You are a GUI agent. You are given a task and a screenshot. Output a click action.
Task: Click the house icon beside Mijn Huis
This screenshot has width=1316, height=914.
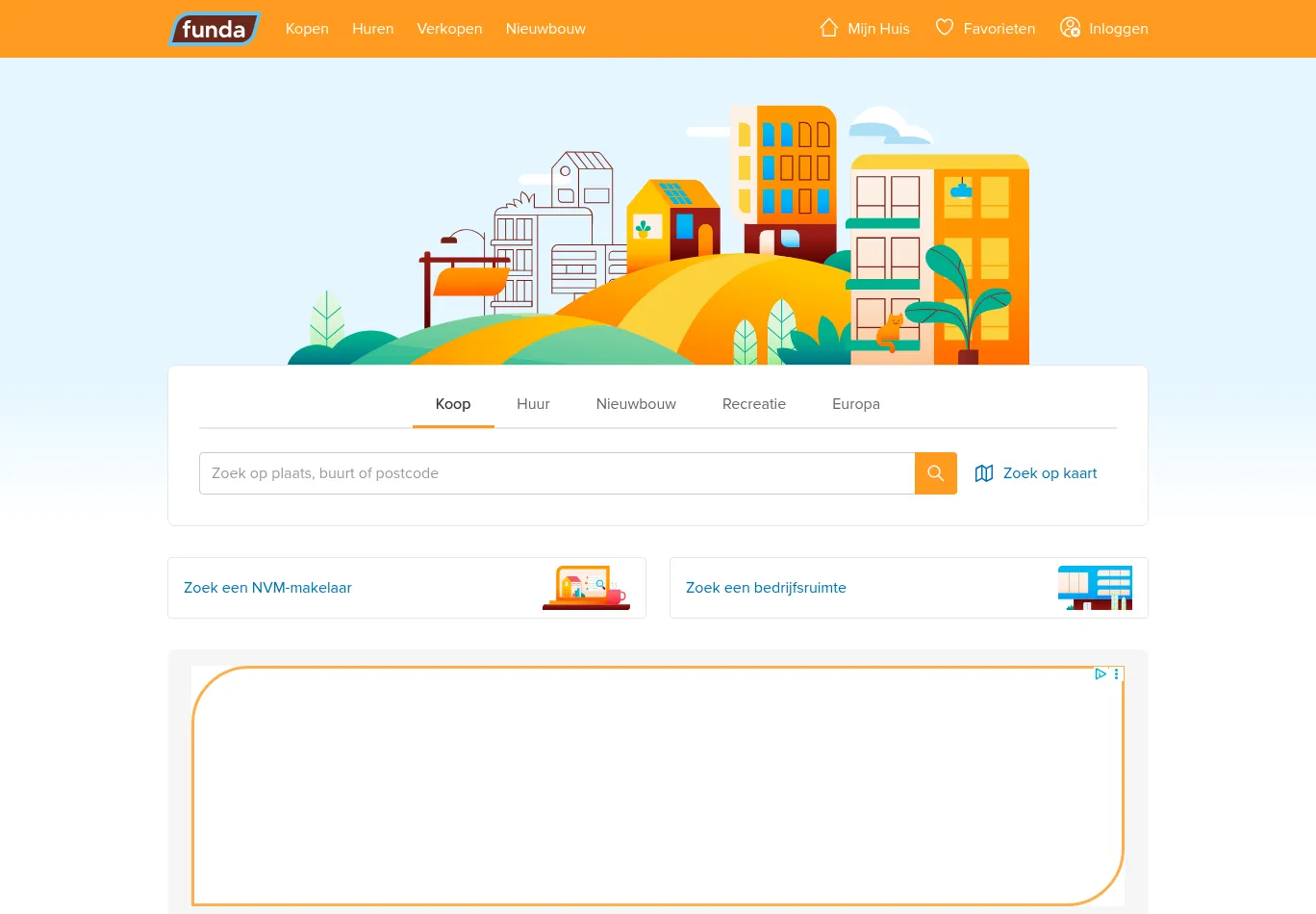click(x=828, y=28)
